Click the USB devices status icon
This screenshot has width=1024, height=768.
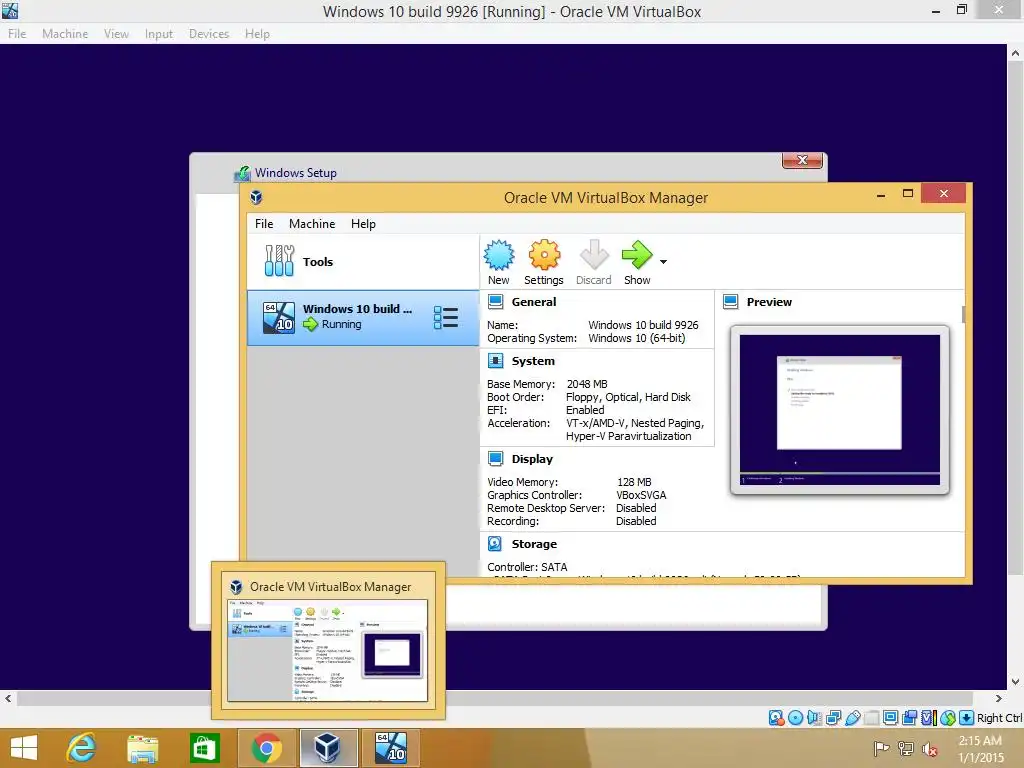pos(852,718)
